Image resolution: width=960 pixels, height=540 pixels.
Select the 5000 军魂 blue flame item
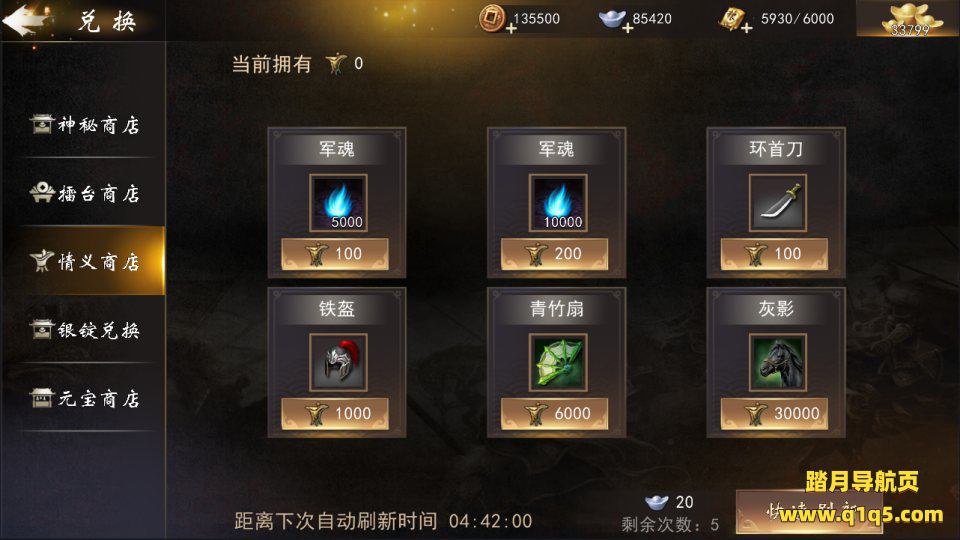pos(338,203)
